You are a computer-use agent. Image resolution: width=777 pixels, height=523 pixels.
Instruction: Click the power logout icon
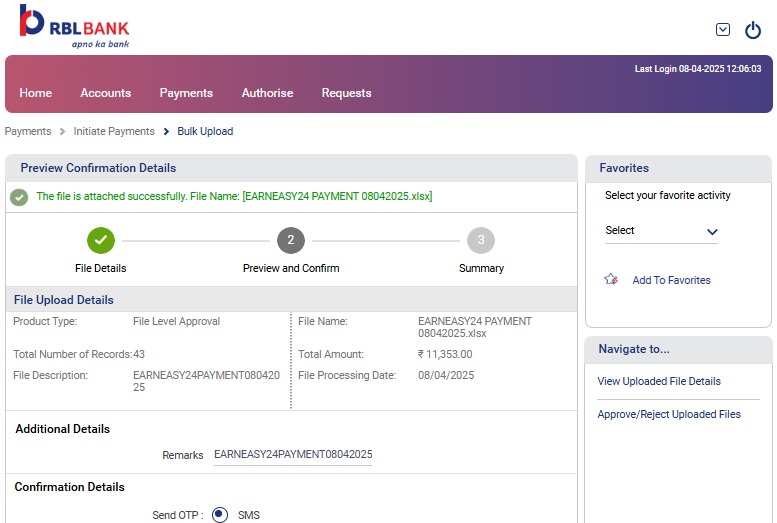(753, 30)
